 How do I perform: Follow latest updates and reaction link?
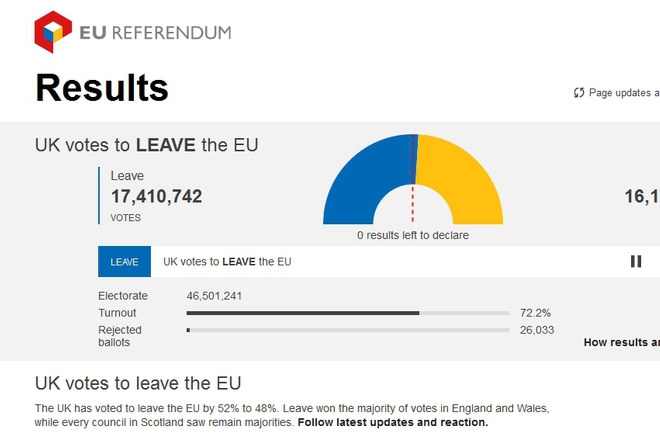(x=393, y=422)
